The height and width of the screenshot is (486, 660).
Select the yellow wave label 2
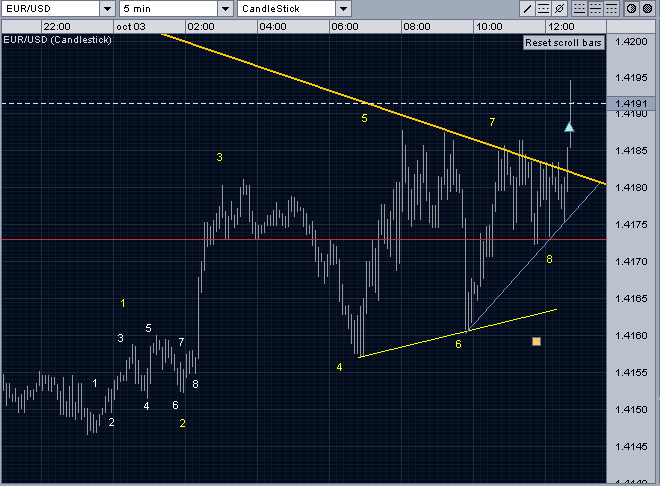click(182, 423)
